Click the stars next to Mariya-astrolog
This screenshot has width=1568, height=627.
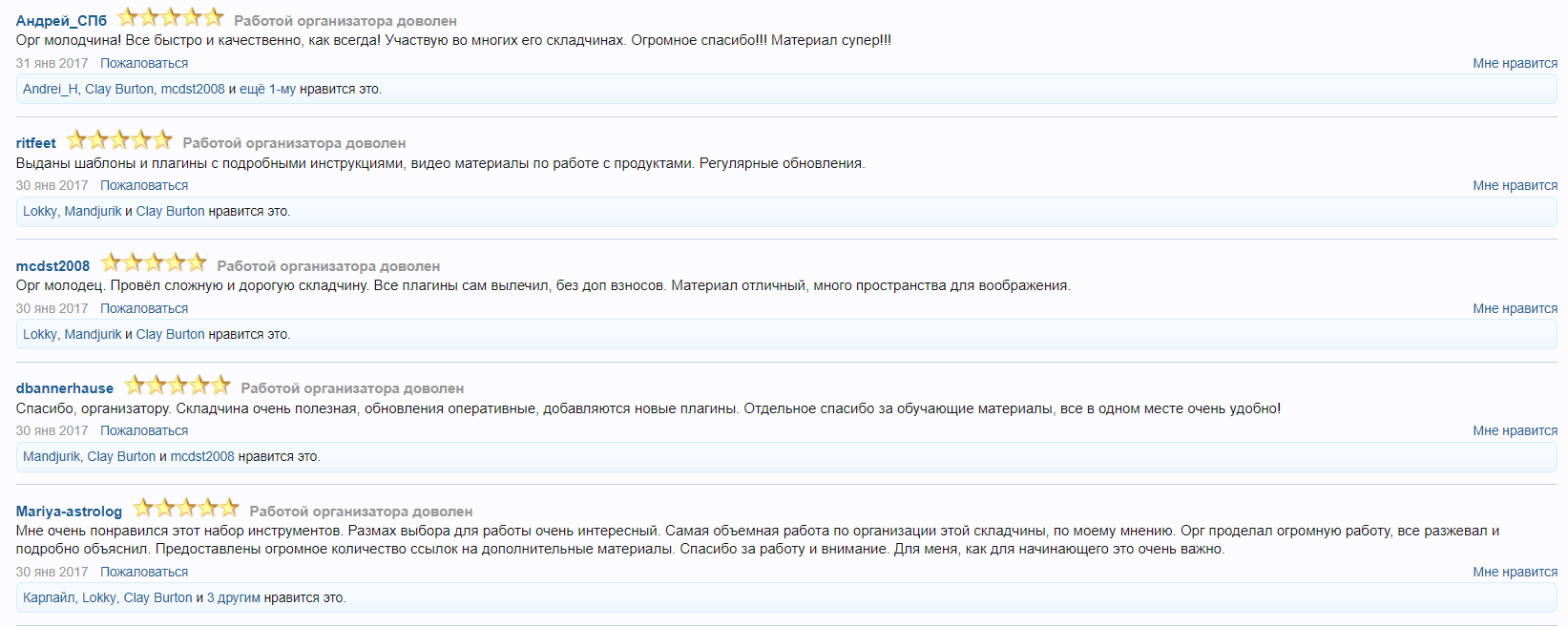coord(186,508)
